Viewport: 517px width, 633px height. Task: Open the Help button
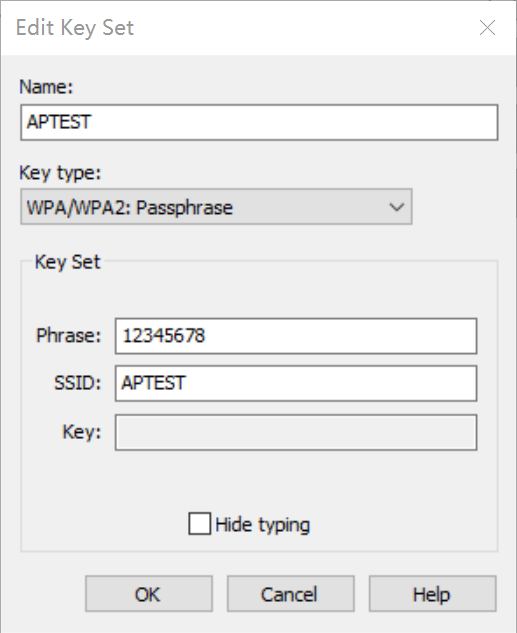[x=432, y=594]
